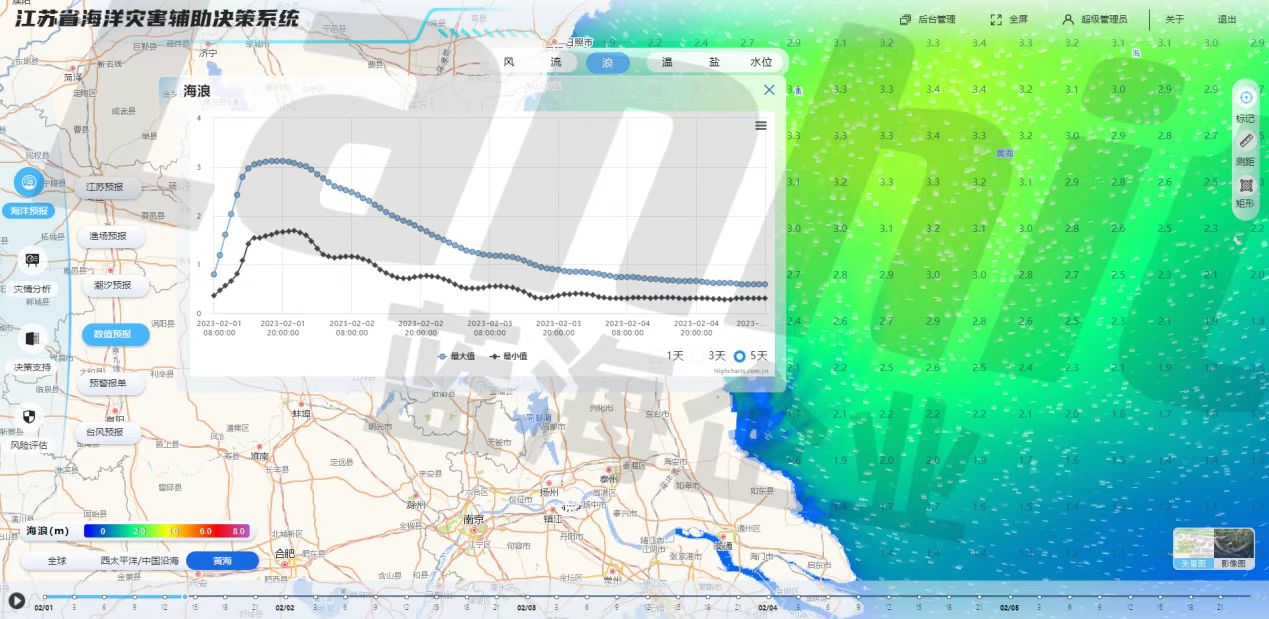Select the 决策支持 sidebar icon

click(x=32, y=340)
